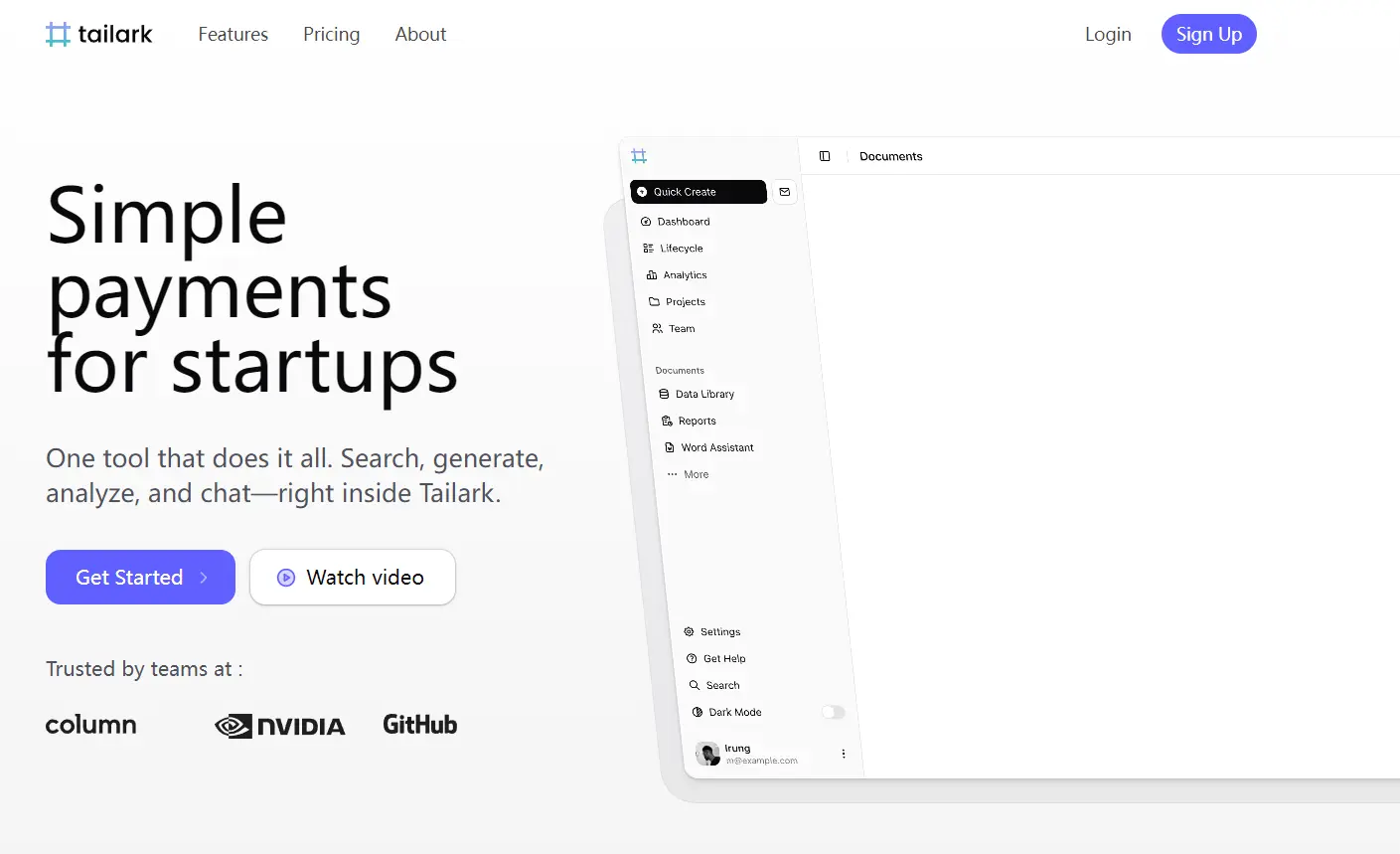Expand the Get Started button arrow
This screenshot has height=854, width=1400.
tap(206, 577)
